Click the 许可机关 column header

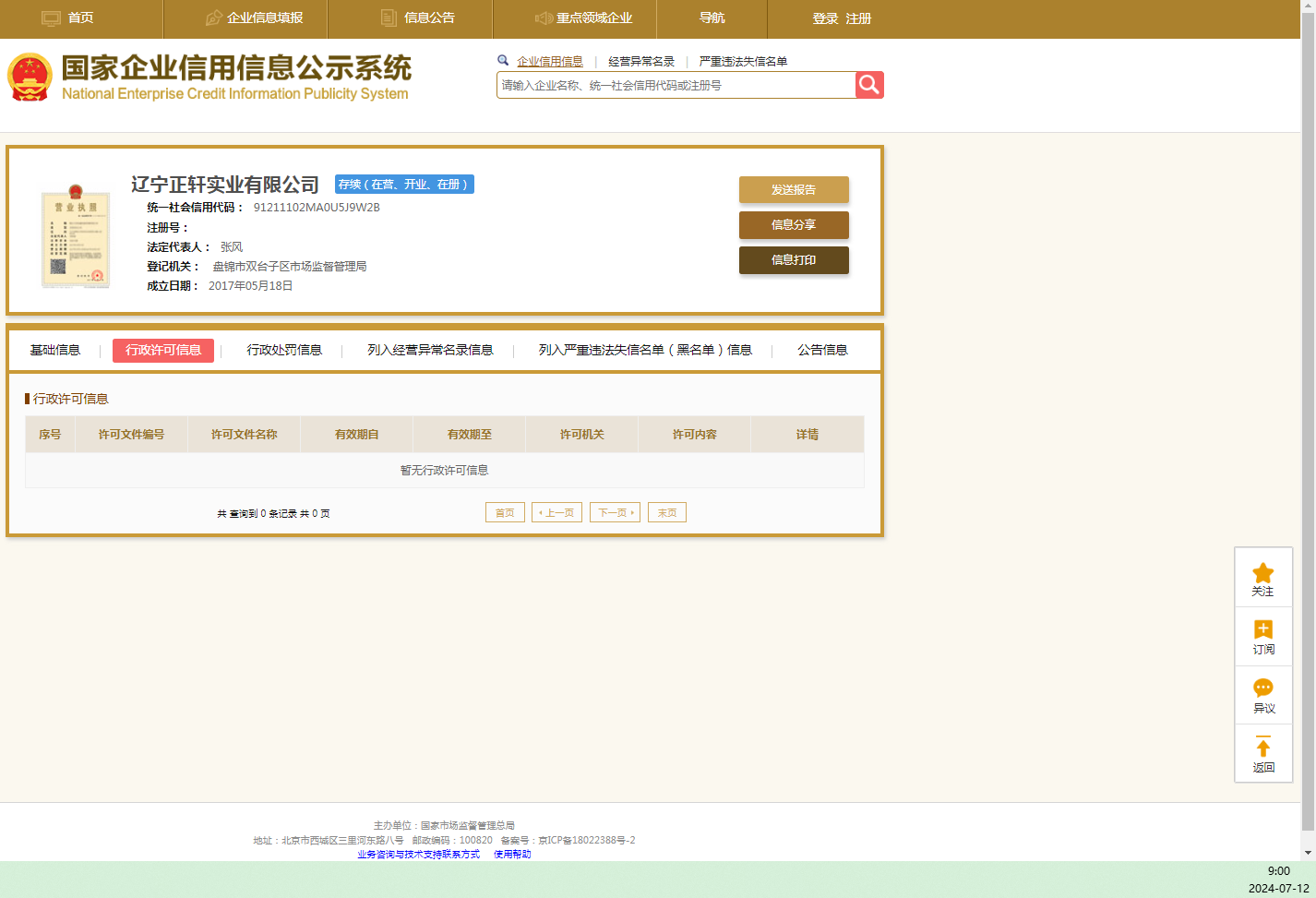click(581, 434)
